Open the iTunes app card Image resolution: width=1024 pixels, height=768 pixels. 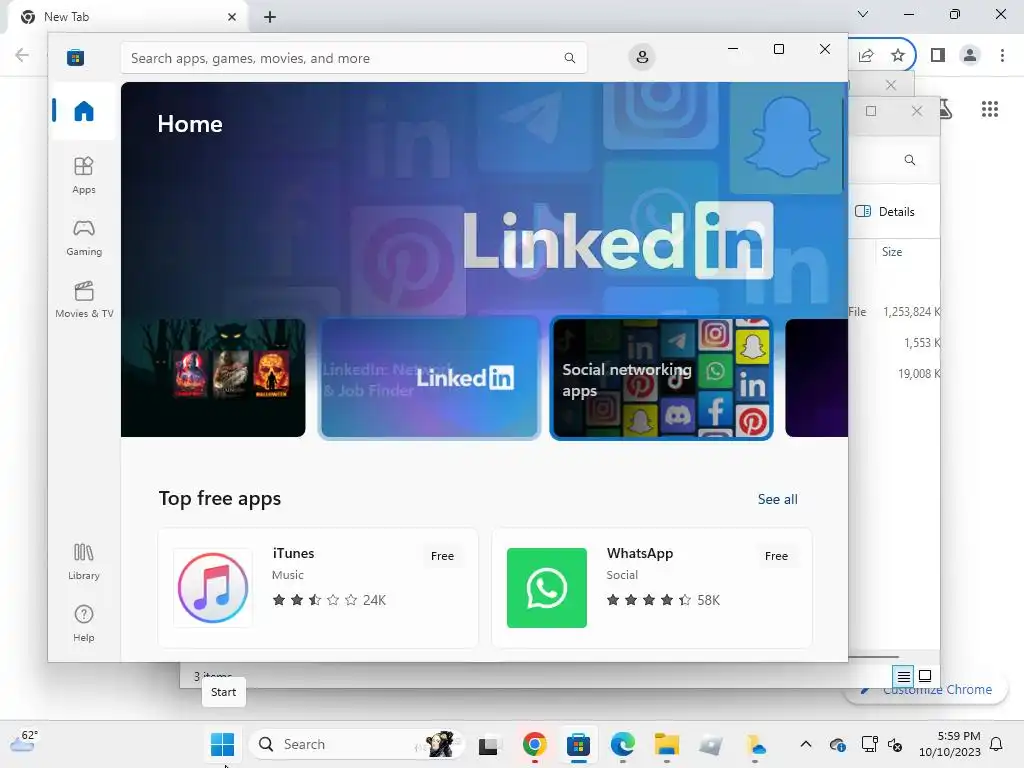point(318,588)
